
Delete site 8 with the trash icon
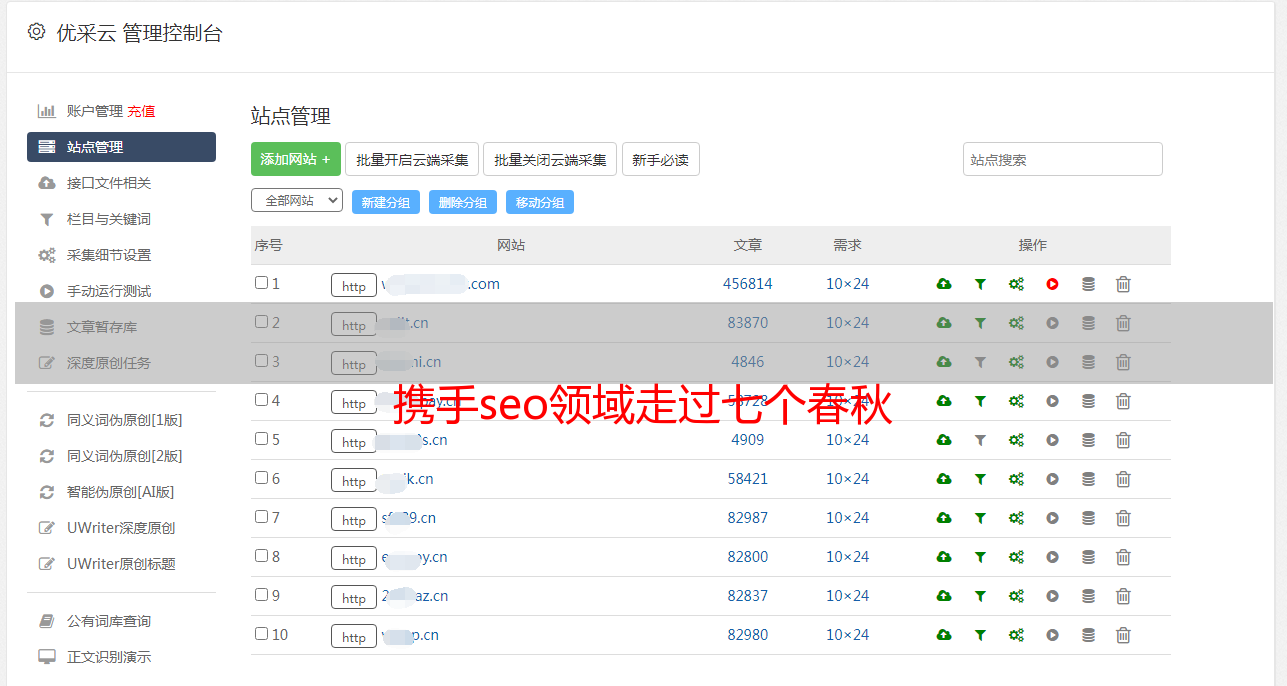coord(1123,557)
